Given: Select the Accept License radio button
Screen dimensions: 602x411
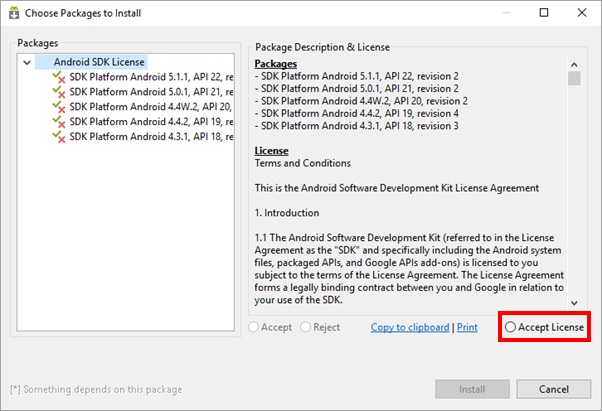Looking at the screenshot, I should 510,327.
